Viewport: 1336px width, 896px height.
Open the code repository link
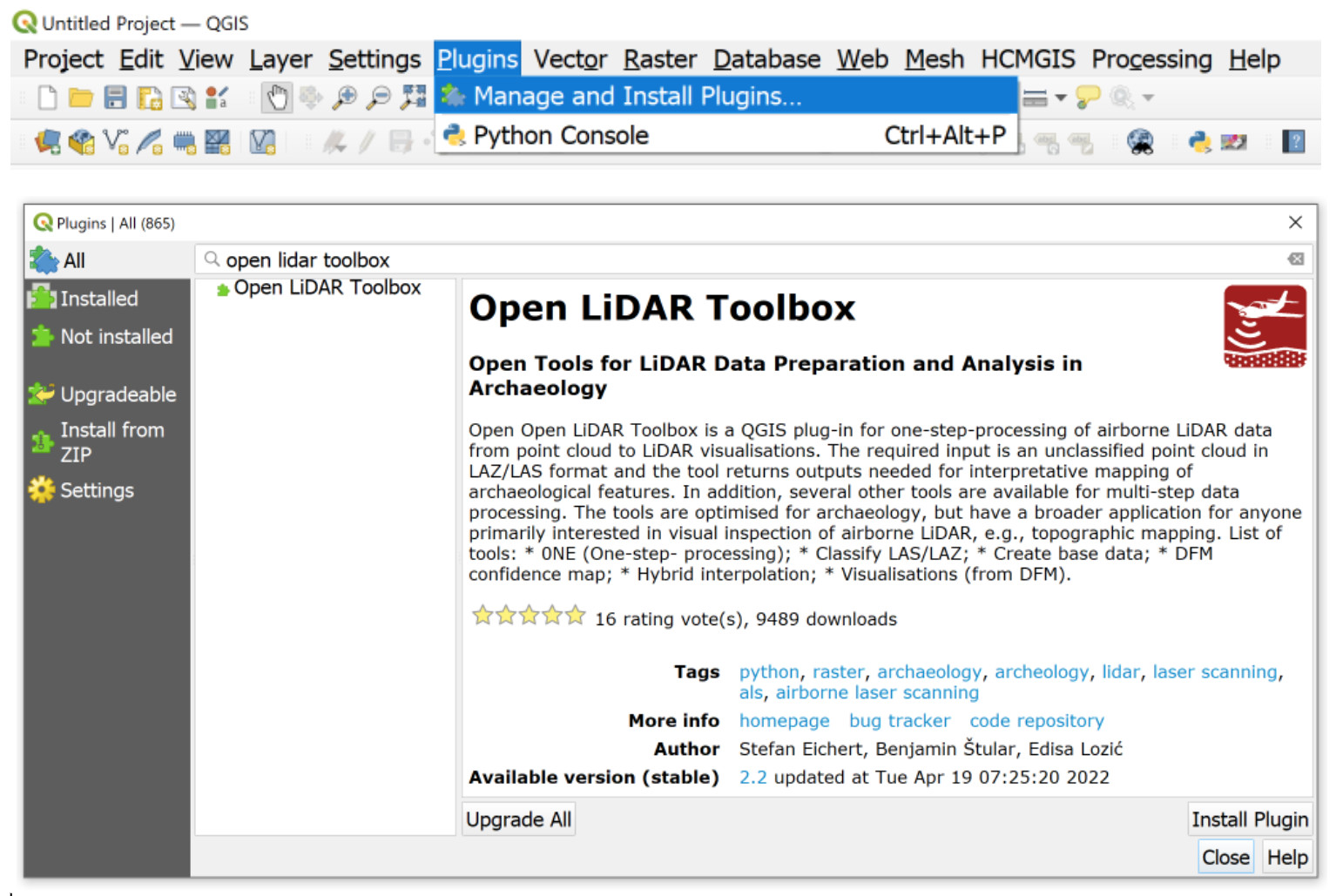[1036, 721]
